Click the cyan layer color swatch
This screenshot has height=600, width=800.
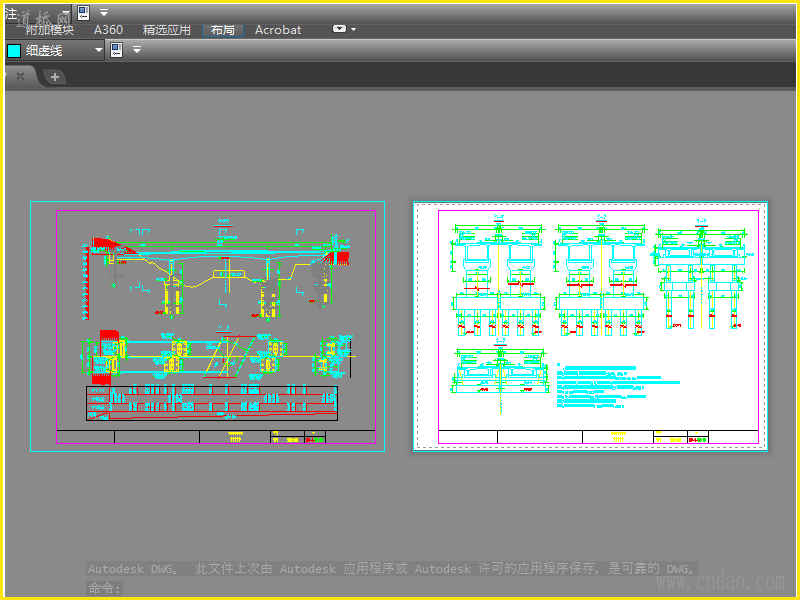(x=14, y=50)
